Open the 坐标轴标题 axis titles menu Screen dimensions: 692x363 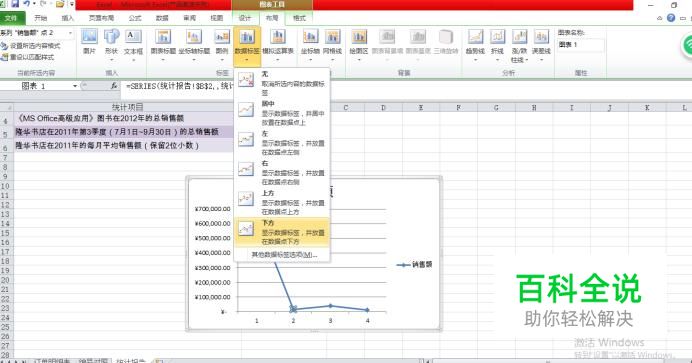tap(194, 44)
